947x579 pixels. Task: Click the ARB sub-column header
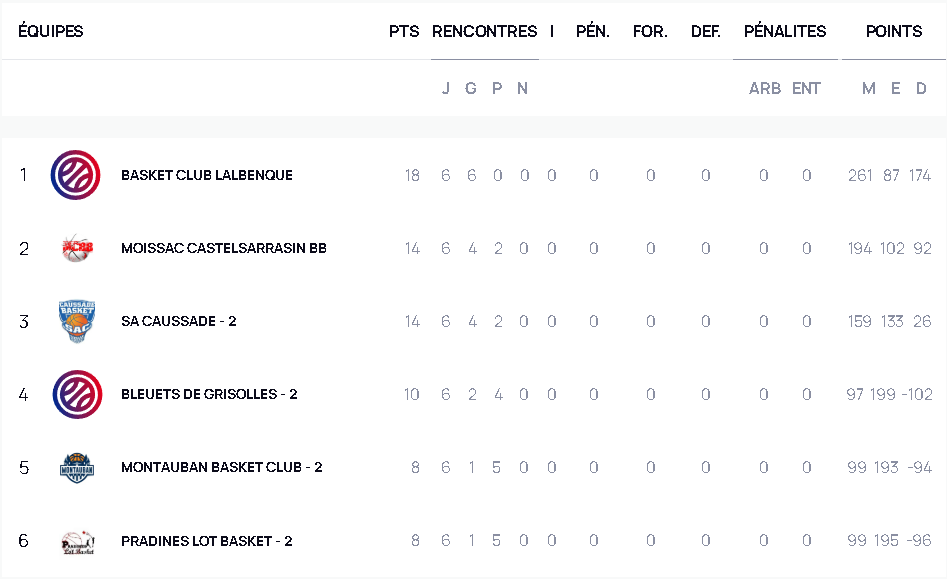point(765,88)
